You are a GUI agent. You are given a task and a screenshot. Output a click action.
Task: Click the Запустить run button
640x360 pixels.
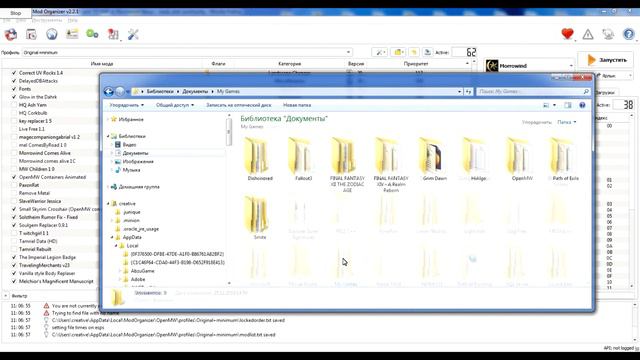606,60
